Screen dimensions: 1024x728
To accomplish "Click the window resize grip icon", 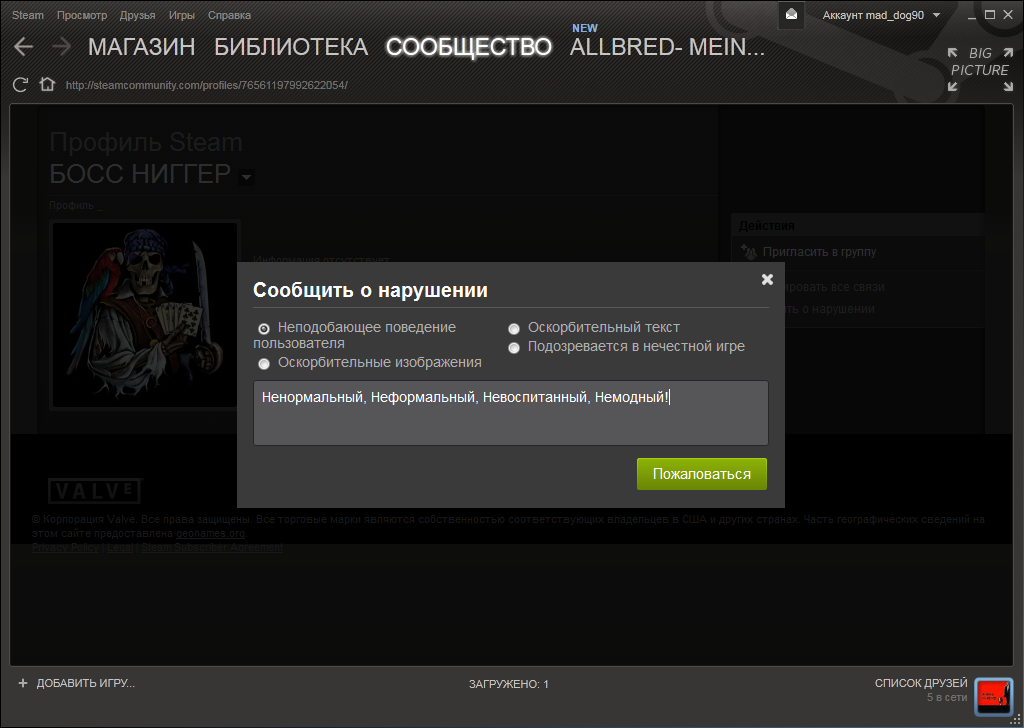I will [x=1016, y=720].
